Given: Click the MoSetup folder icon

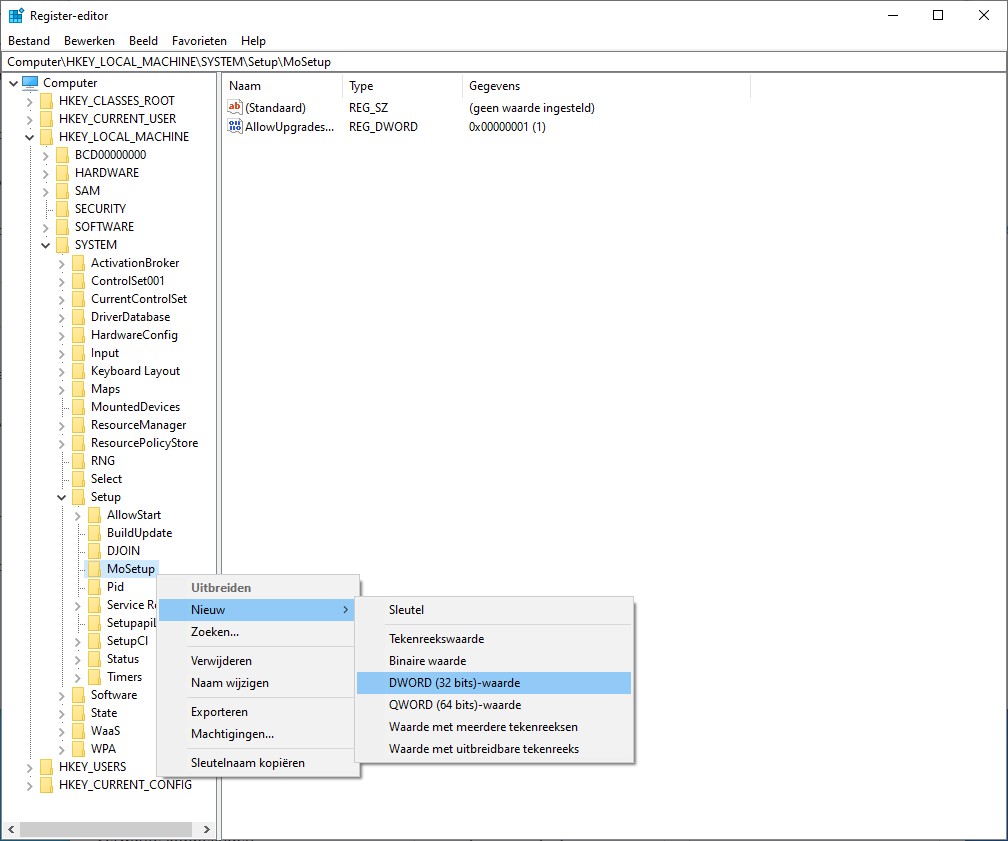Looking at the screenshot, I should pos(94,569).
